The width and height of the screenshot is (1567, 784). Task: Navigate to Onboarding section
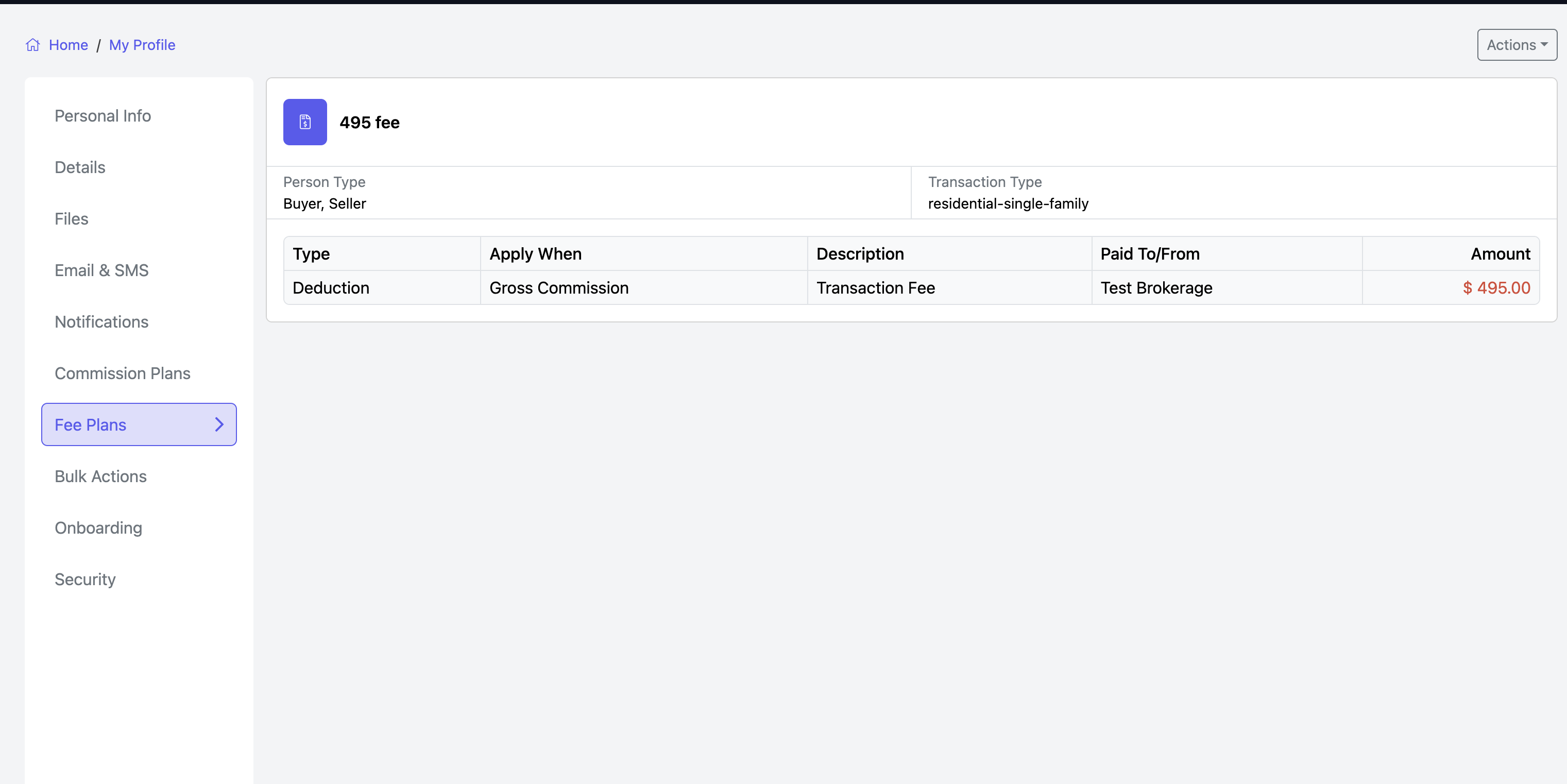(x=98, y=528)
